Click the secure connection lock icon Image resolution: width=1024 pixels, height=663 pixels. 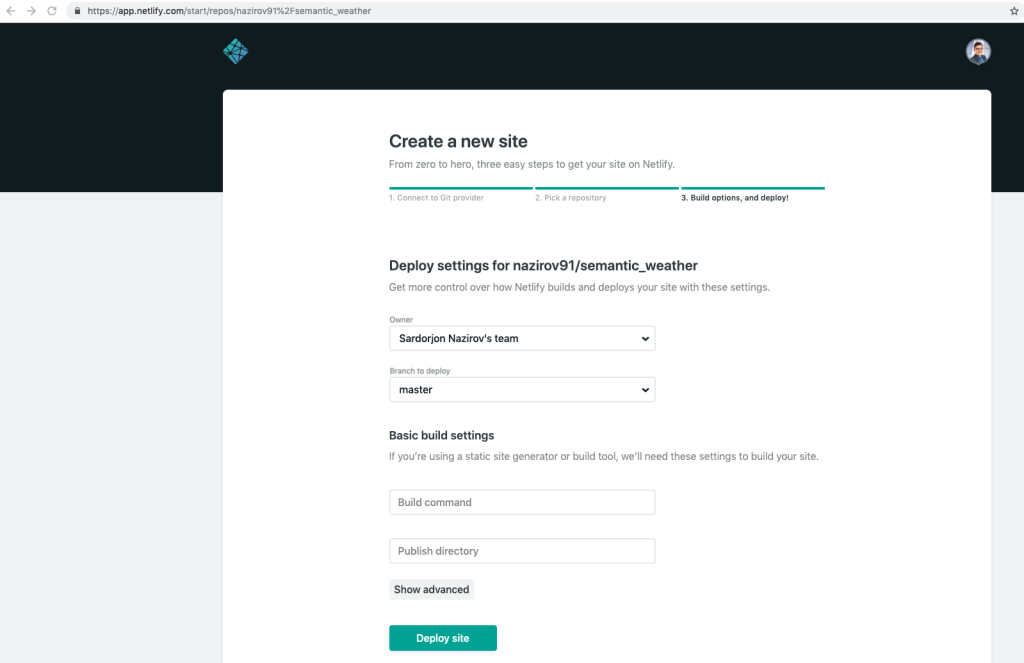77,11
